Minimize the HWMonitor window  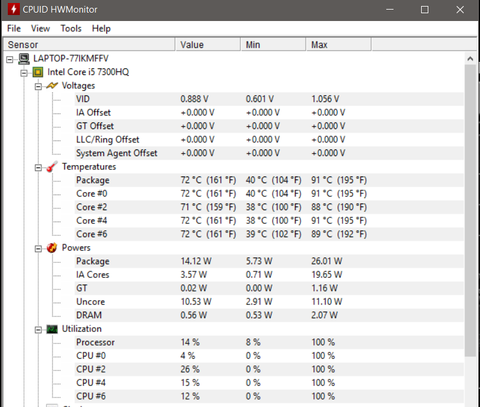[x=390, y=10]
